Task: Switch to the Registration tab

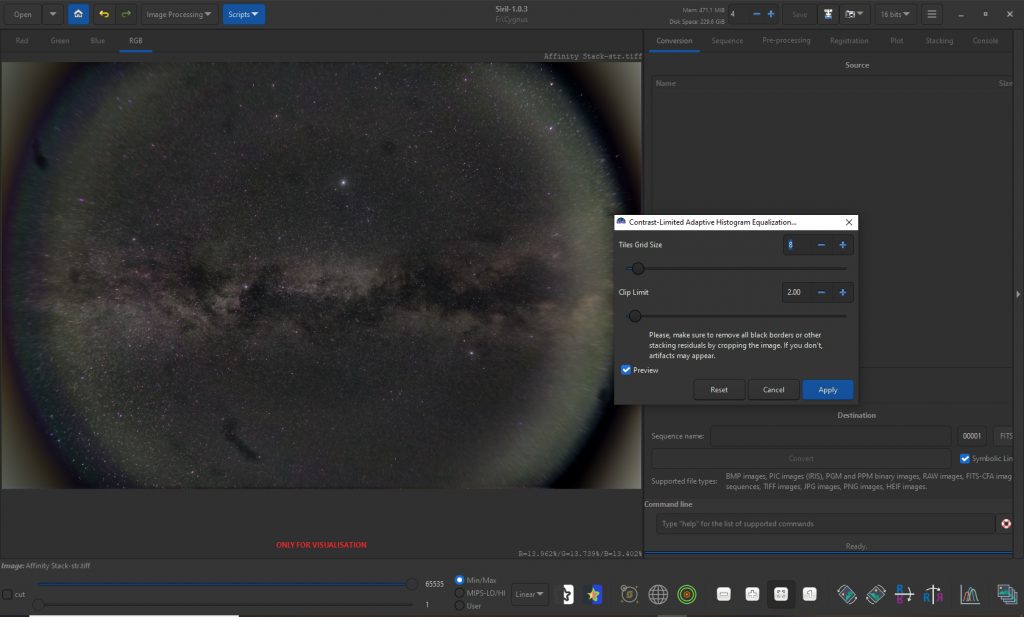Action: click(849, 40)
